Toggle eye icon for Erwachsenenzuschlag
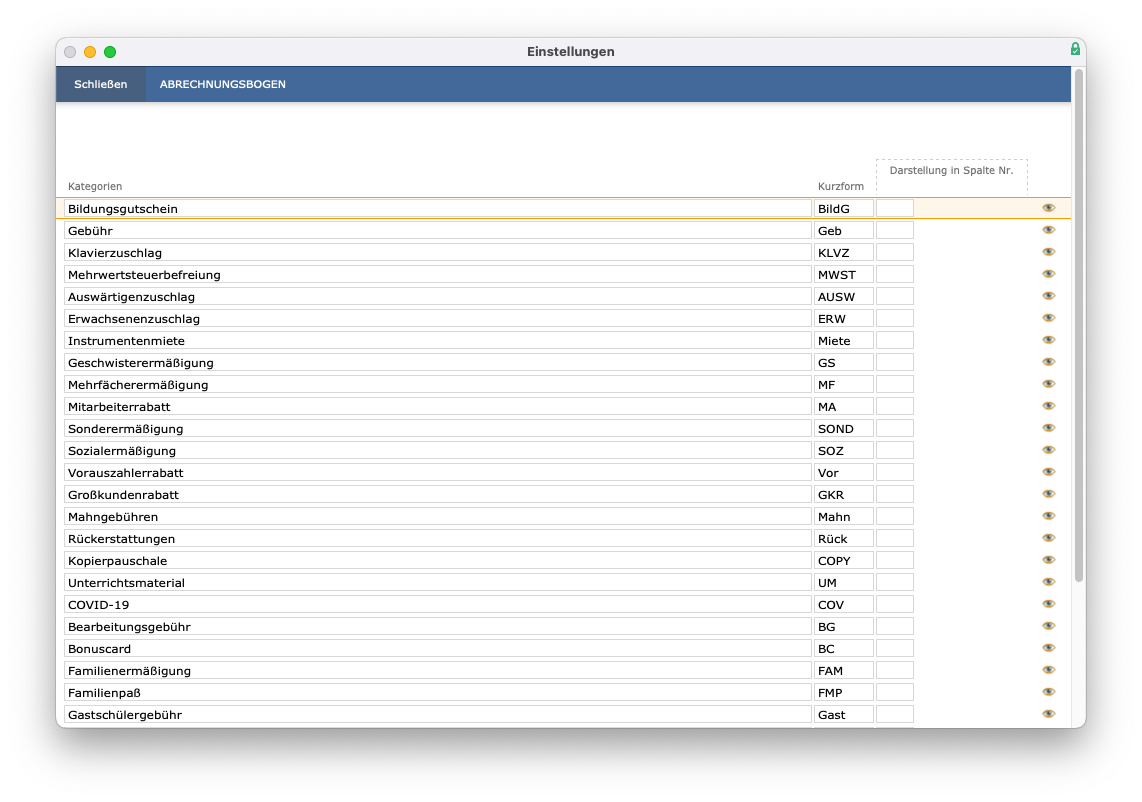The width and height of the screenshot is (1142, 802). click(x=1049, y=318)
